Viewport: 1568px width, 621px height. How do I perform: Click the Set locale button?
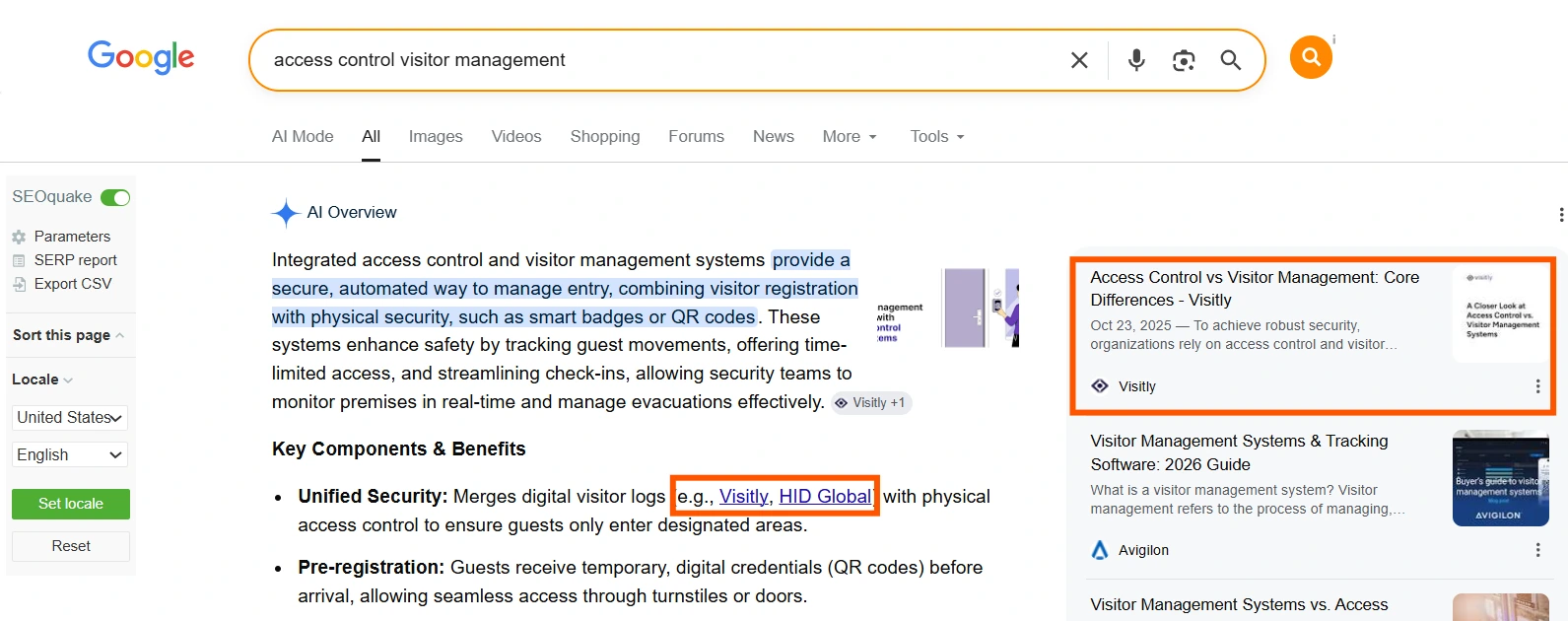[x=71, y=504]
